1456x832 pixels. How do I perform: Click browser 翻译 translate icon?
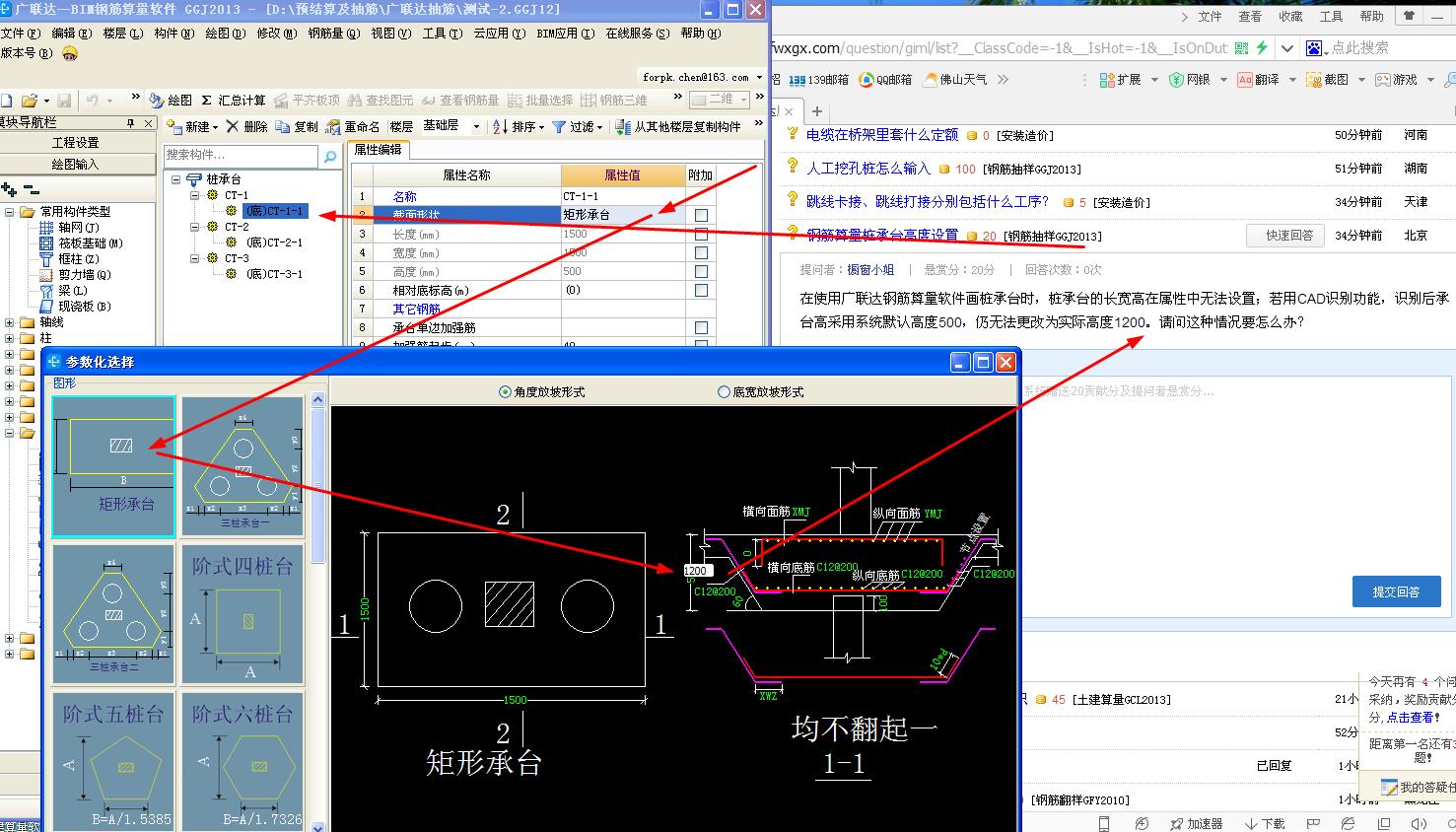(x=1245, y=80)
